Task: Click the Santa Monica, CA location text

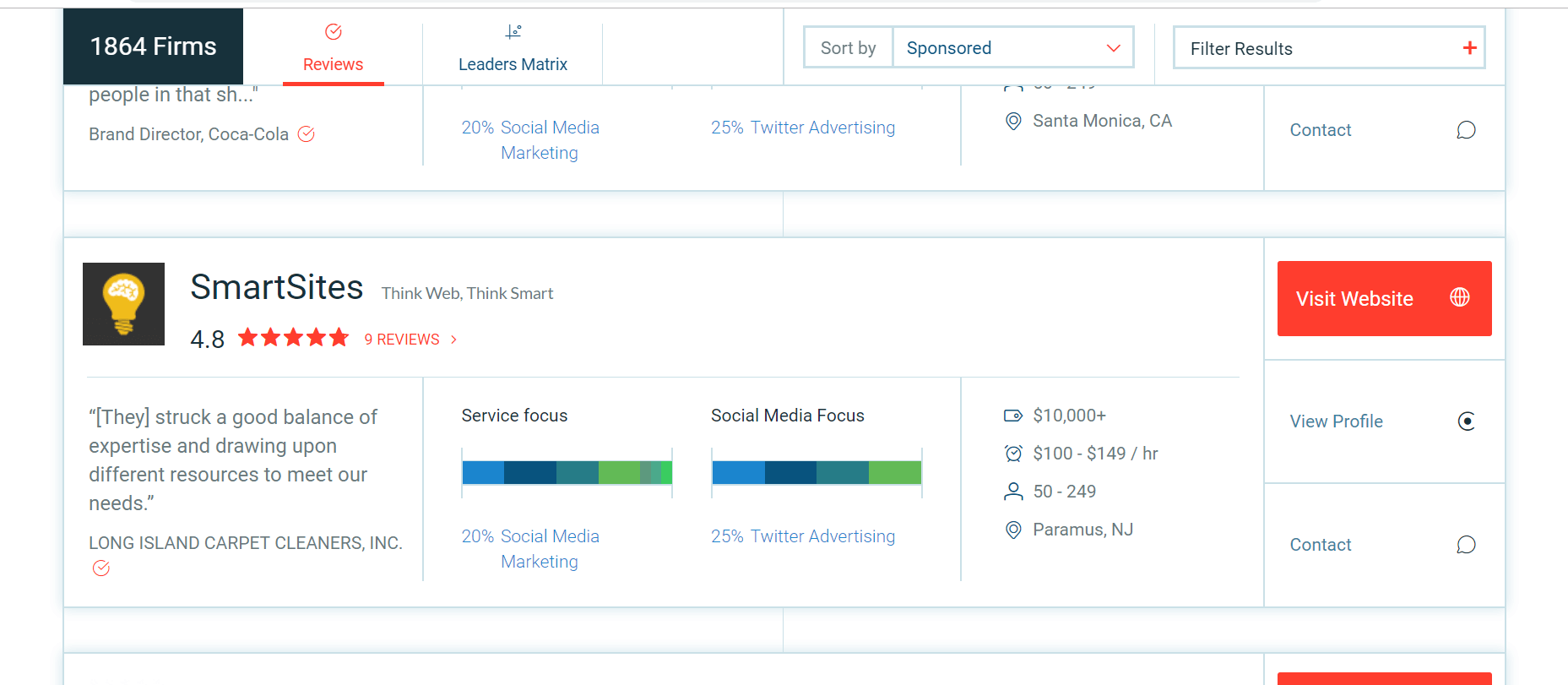Action: point(1102,121)
